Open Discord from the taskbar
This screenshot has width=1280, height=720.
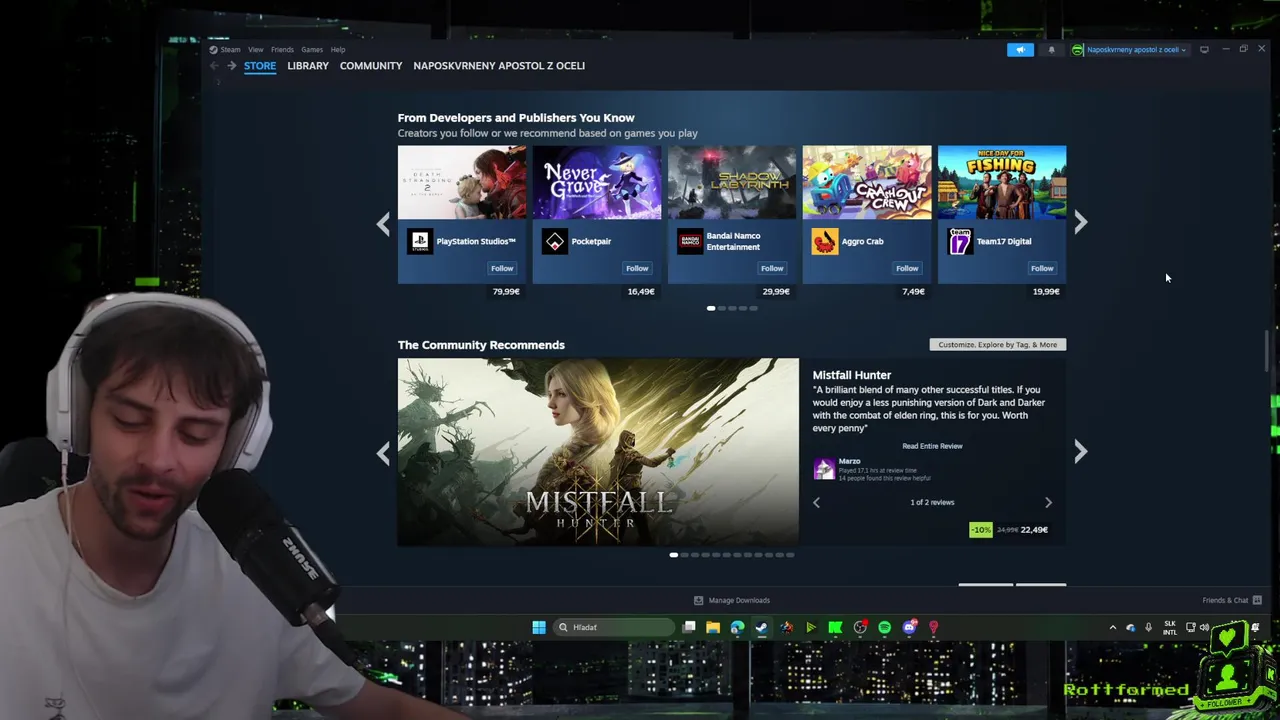[909, 627]
